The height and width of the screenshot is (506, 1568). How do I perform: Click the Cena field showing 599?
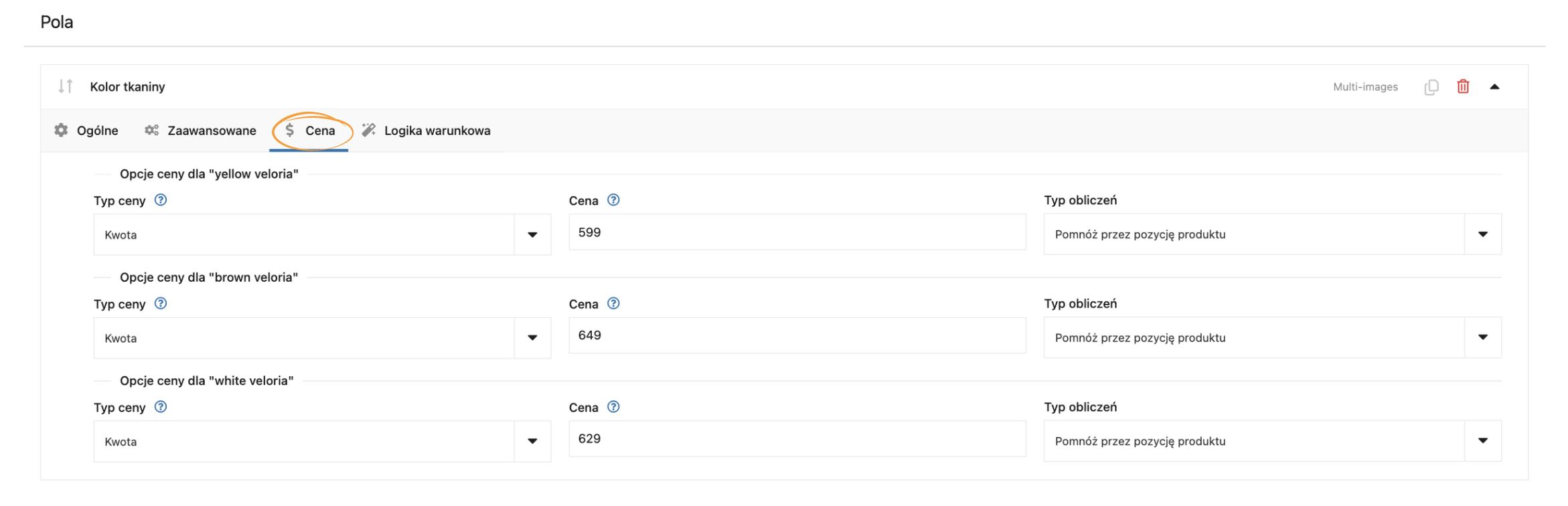[x=797, y=232]
